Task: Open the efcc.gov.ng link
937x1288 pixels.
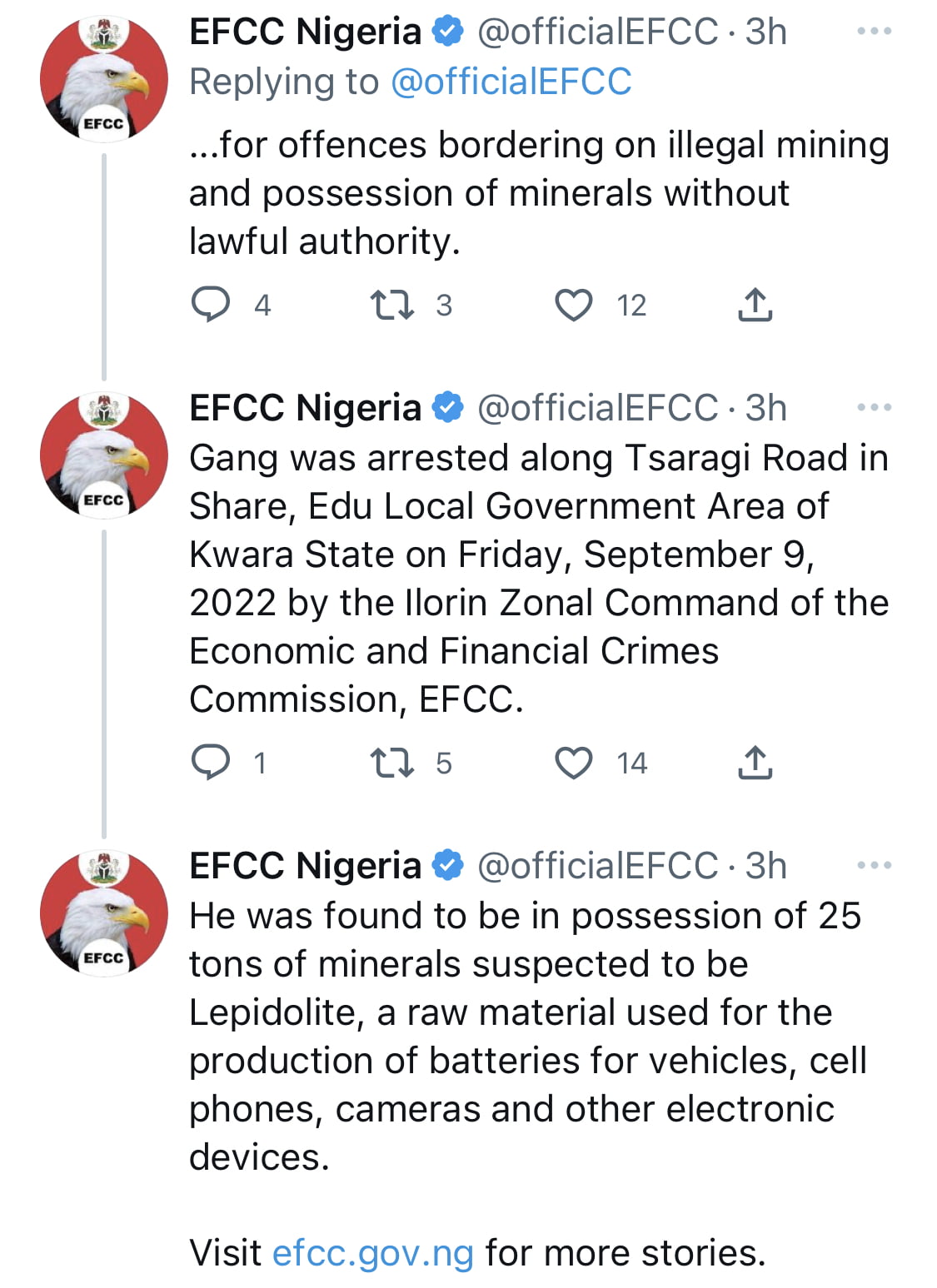Action: click(373, 1253)
